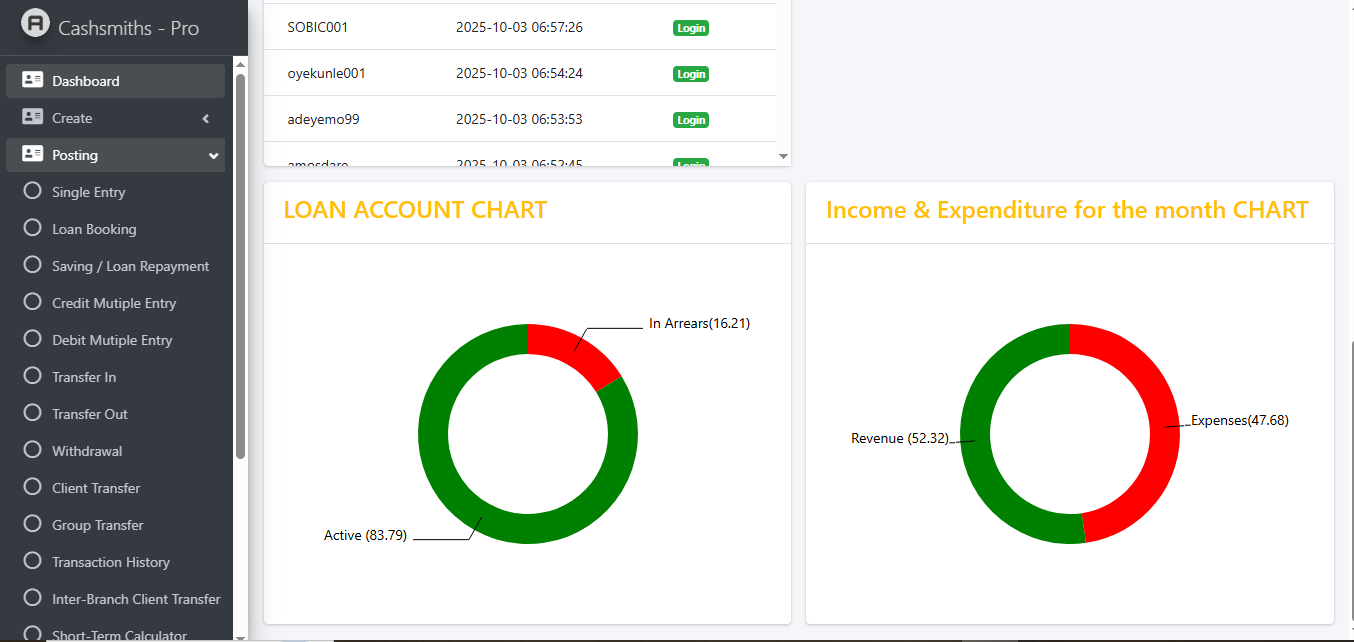Click Login badge for adeyemo99
The image size is (1354, 642).
(690, 120)
